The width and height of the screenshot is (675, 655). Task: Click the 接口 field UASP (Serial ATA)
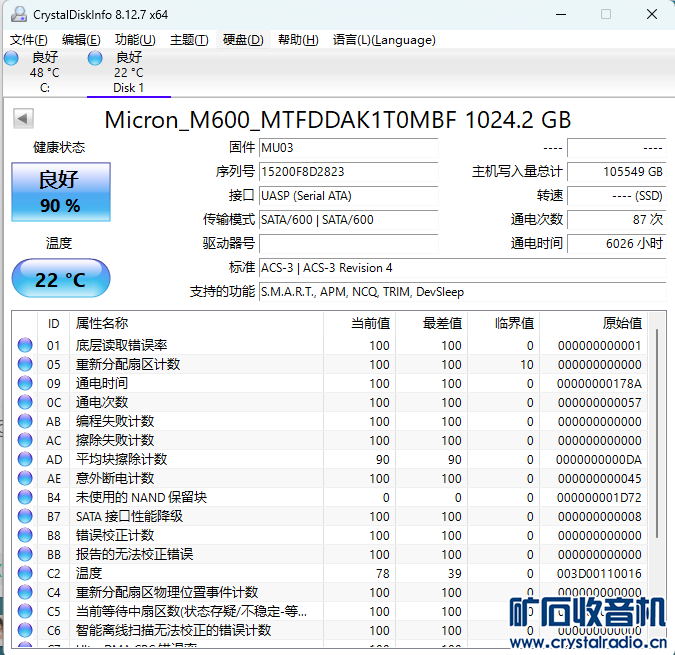[348, 196]
